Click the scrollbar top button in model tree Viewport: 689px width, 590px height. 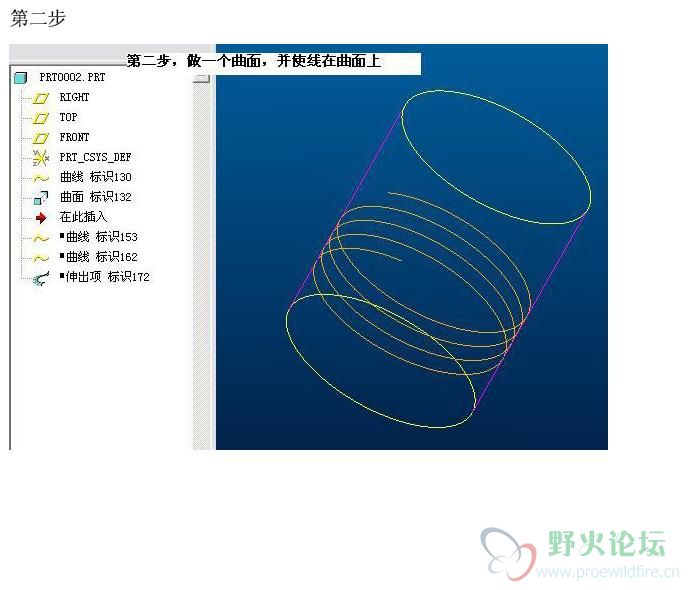pos(202,79)
